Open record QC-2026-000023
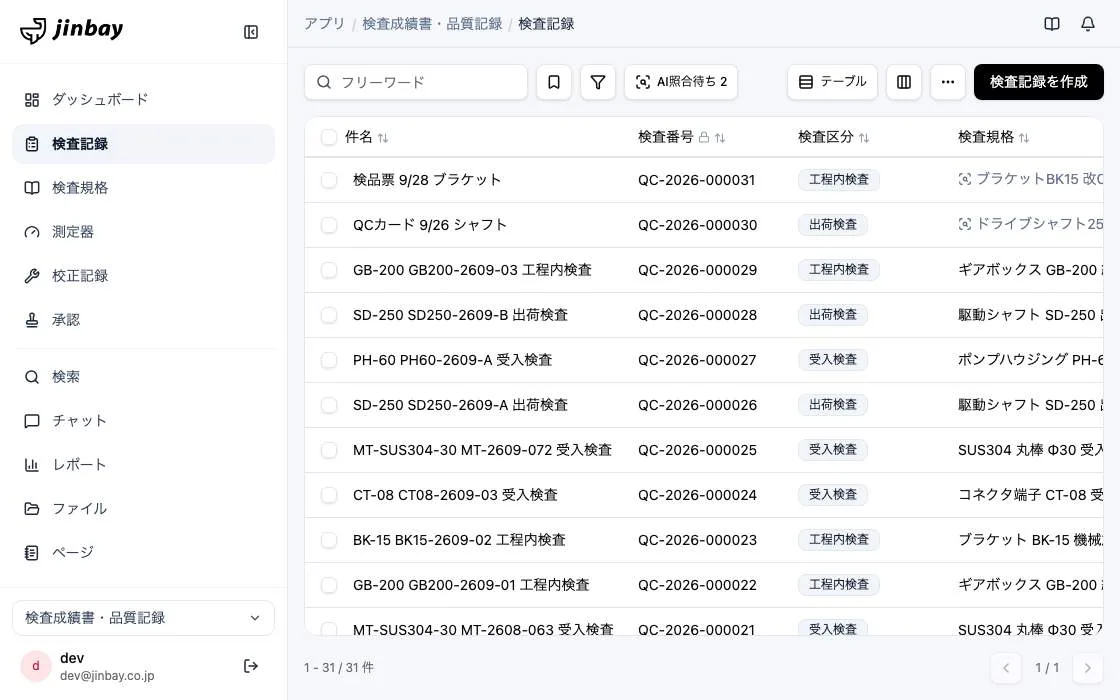1120x700 pixels. click(x=697, y=540)
